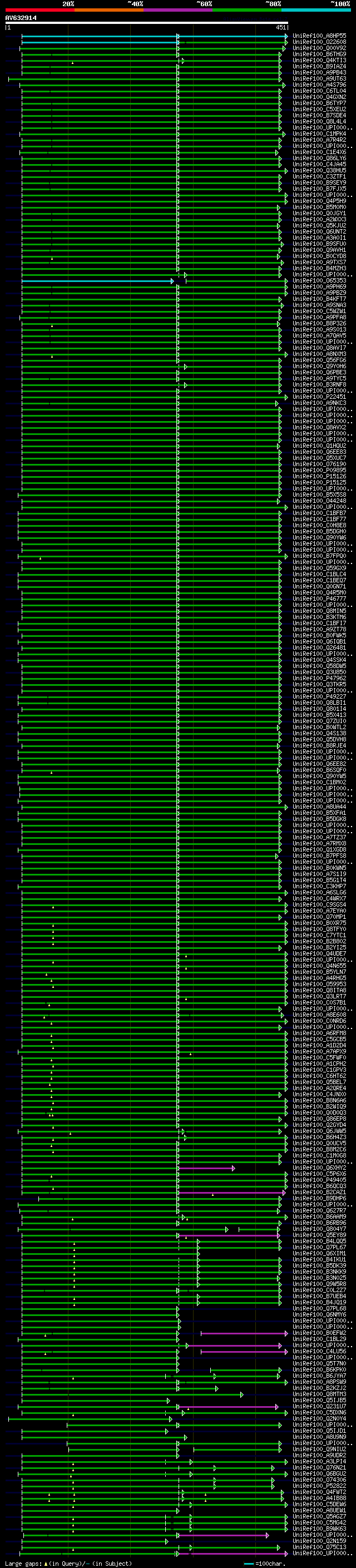
Task: Select label UniRef100_A2WXX3
Action: tap(319, 219)
